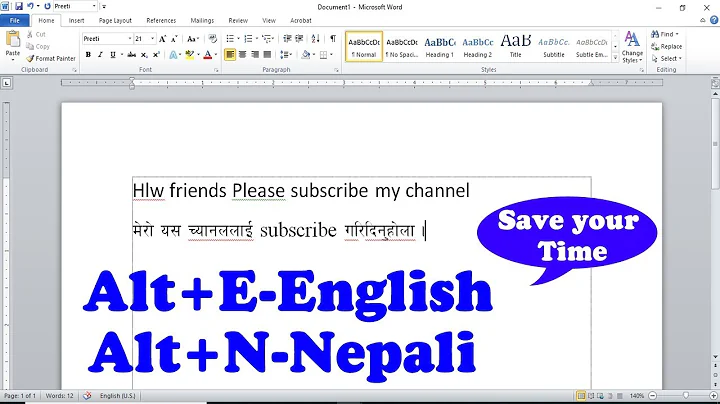The image size is (720, 404).
Task: Click Format Painter
Action: tap(51, 58)
